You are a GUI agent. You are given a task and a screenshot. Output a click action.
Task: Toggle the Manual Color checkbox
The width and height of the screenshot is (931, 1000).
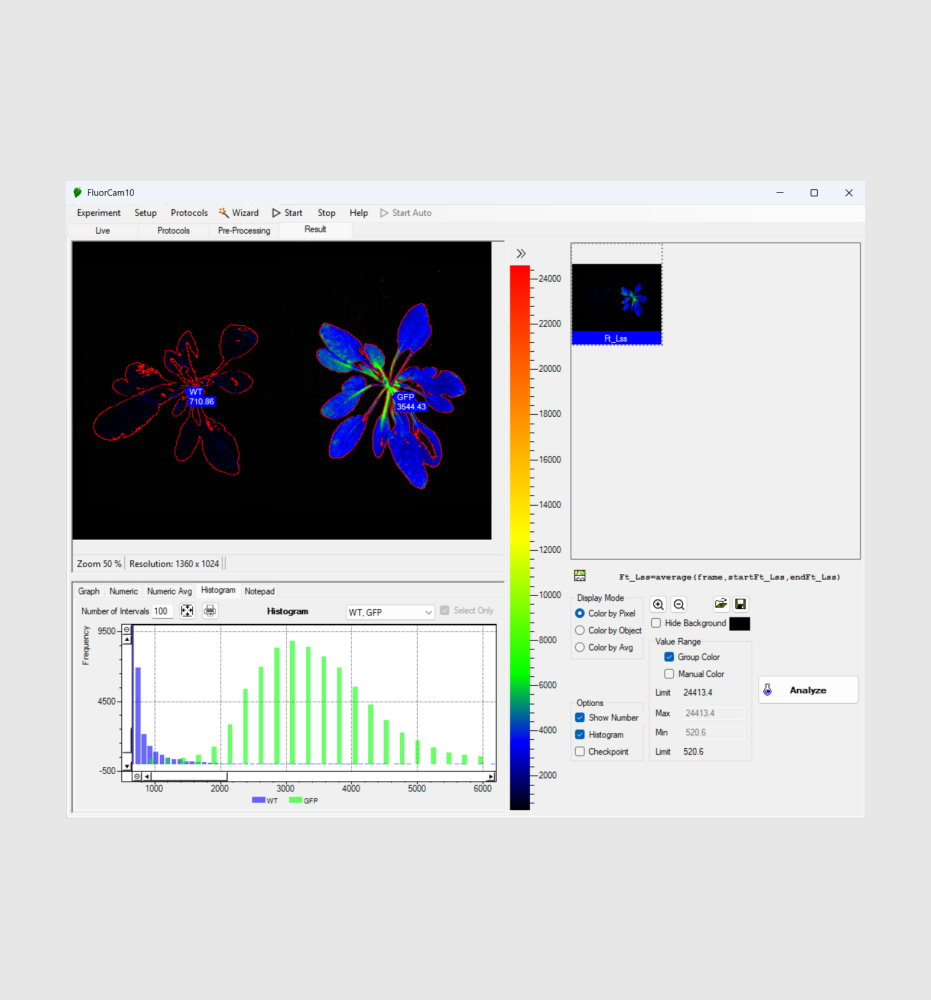tap(670, 674)
